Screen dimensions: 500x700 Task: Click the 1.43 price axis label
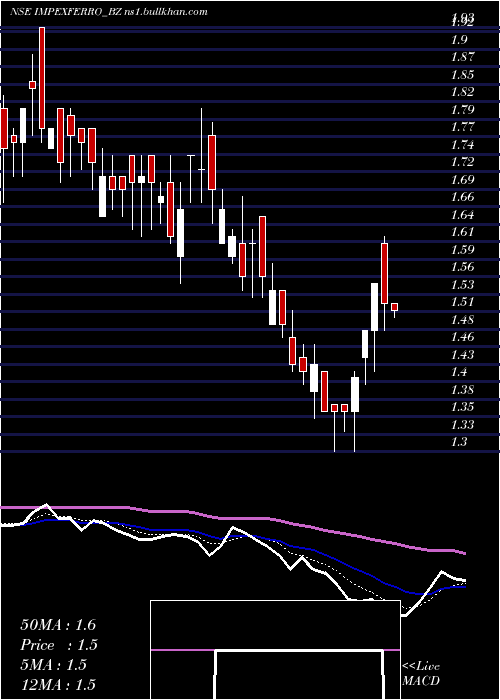coord(463,355)
